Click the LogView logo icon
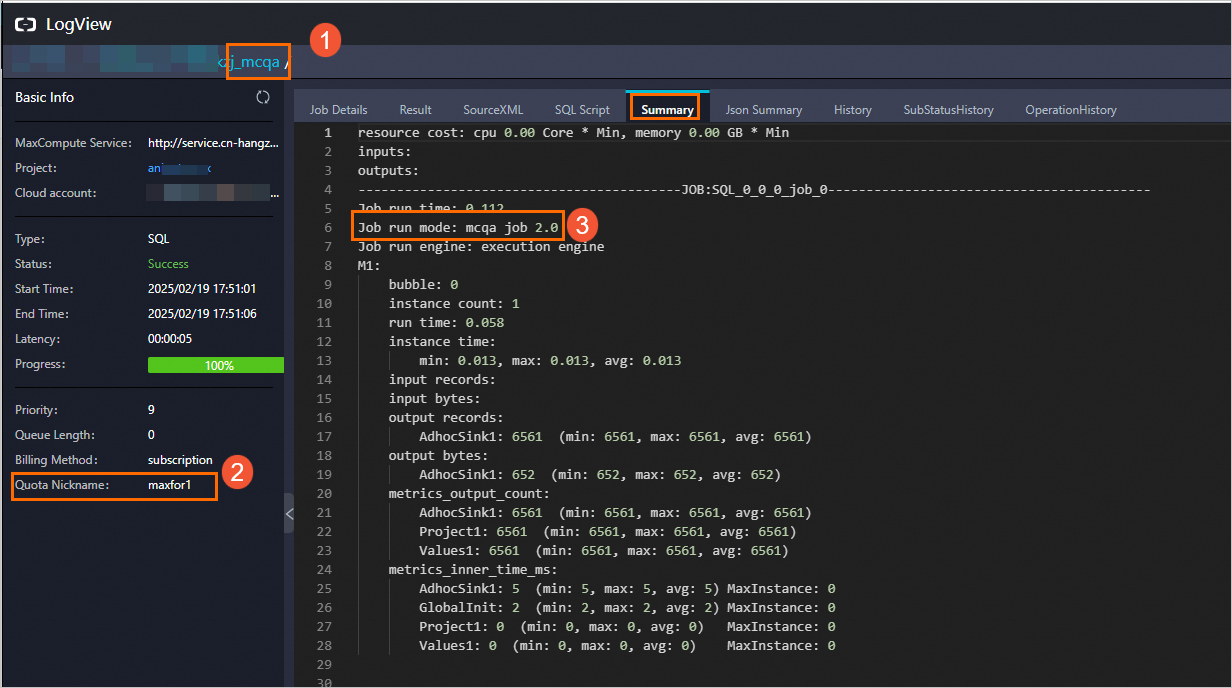The image size is (1232, 688). point(25,24)
